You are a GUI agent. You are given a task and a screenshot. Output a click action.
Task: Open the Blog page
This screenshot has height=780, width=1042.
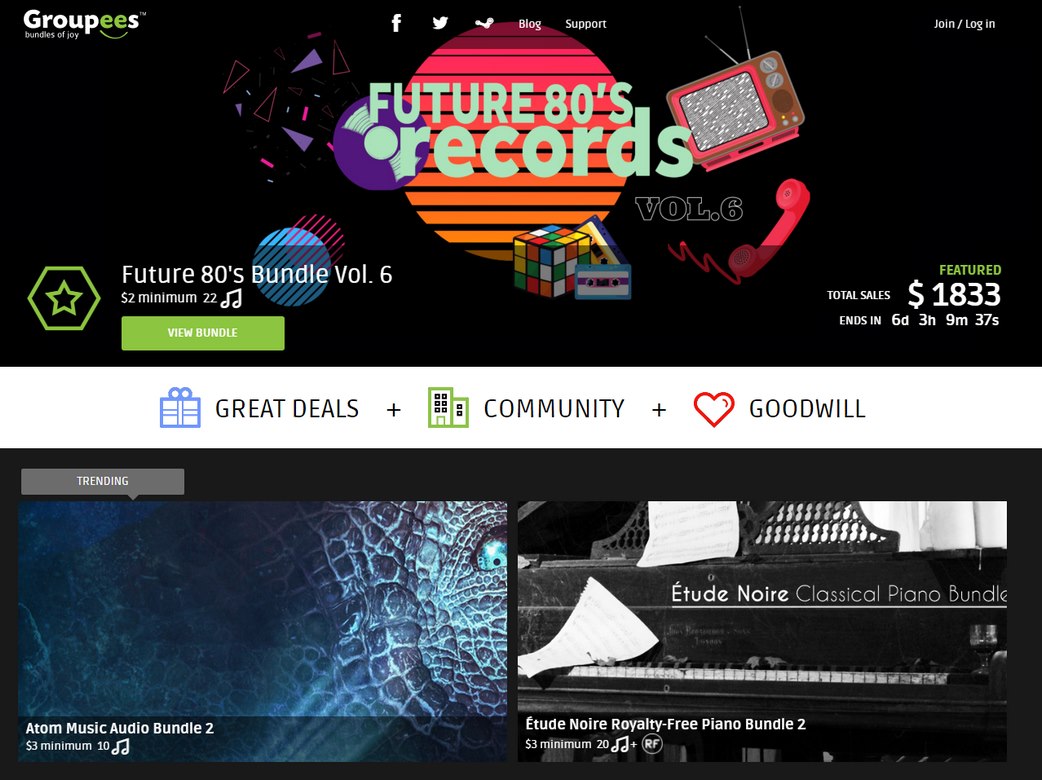coord(530,24)
